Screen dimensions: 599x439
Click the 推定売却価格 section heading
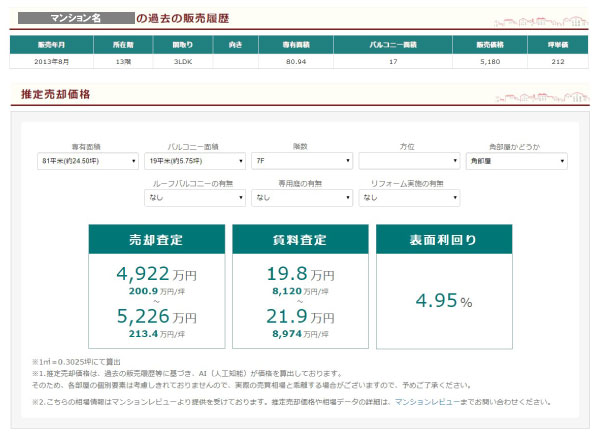pyautogui.click(x=55, y=94)
